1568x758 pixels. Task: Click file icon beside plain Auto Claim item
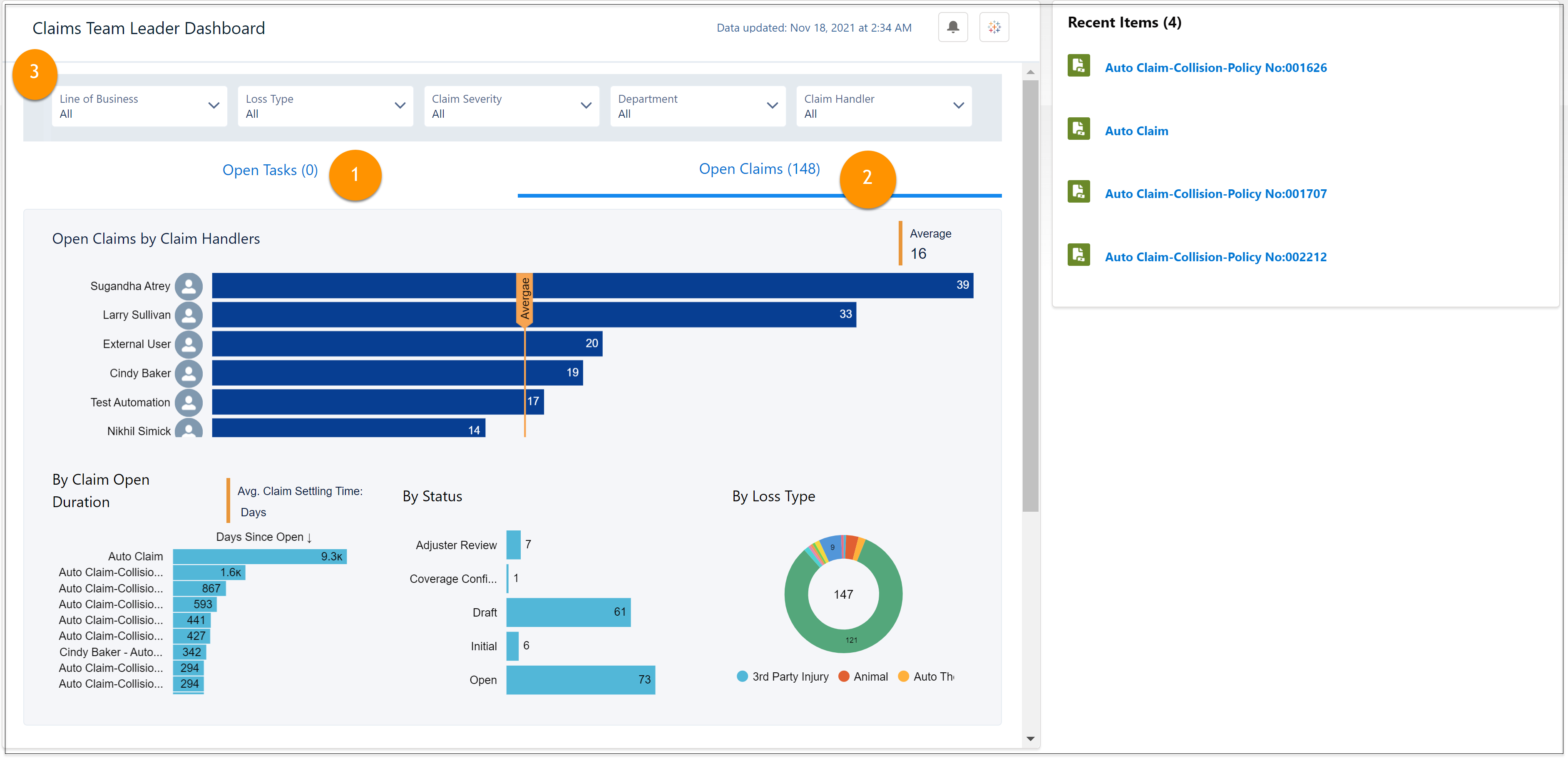[x=1078, y=129]
